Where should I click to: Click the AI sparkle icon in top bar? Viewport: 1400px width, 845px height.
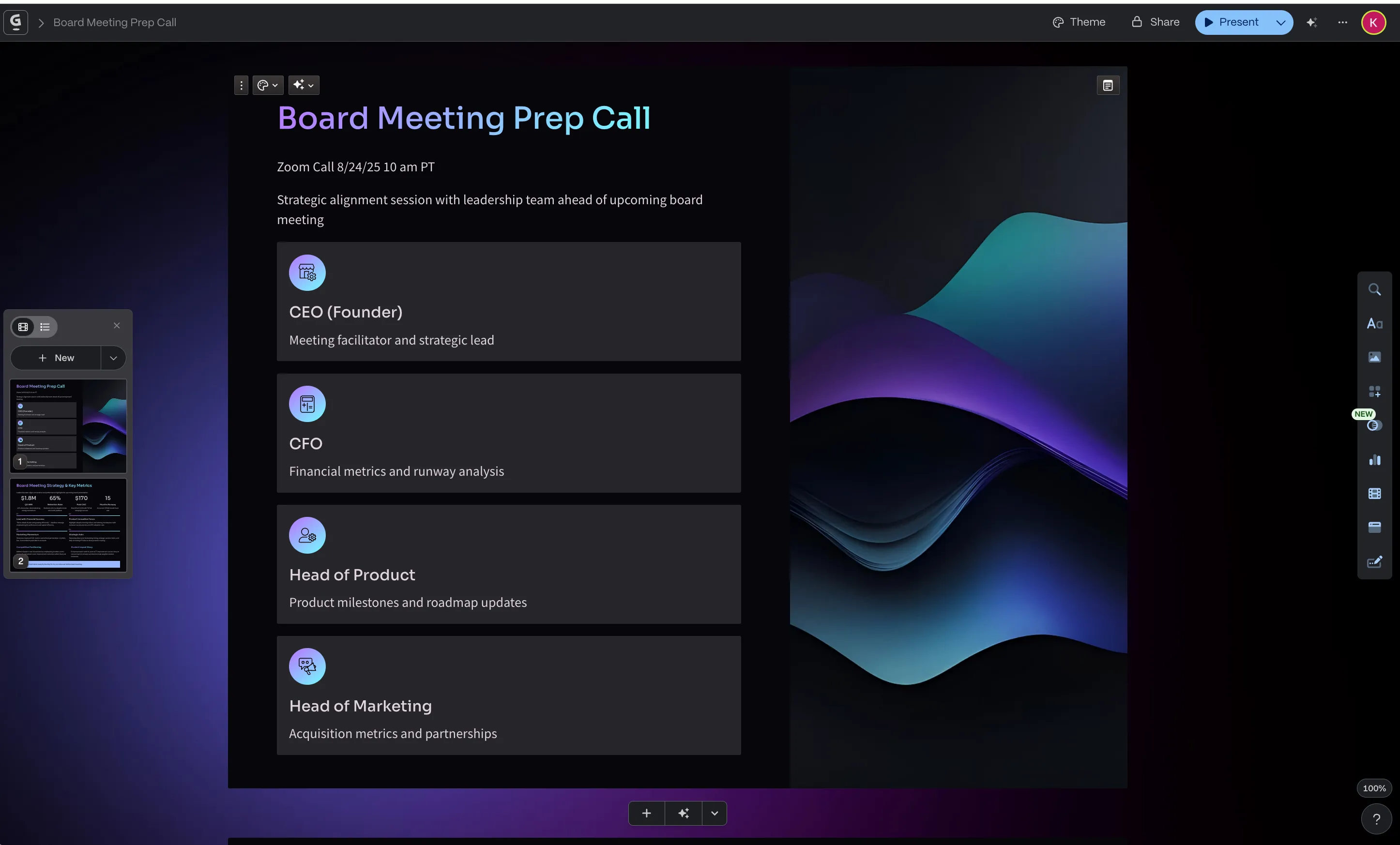(1311, 22)
